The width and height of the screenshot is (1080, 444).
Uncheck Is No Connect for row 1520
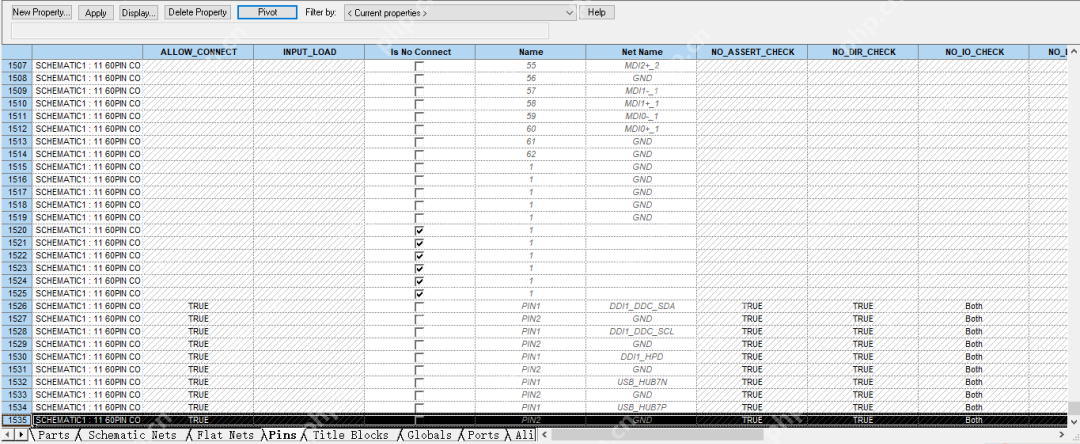(419, 230)
